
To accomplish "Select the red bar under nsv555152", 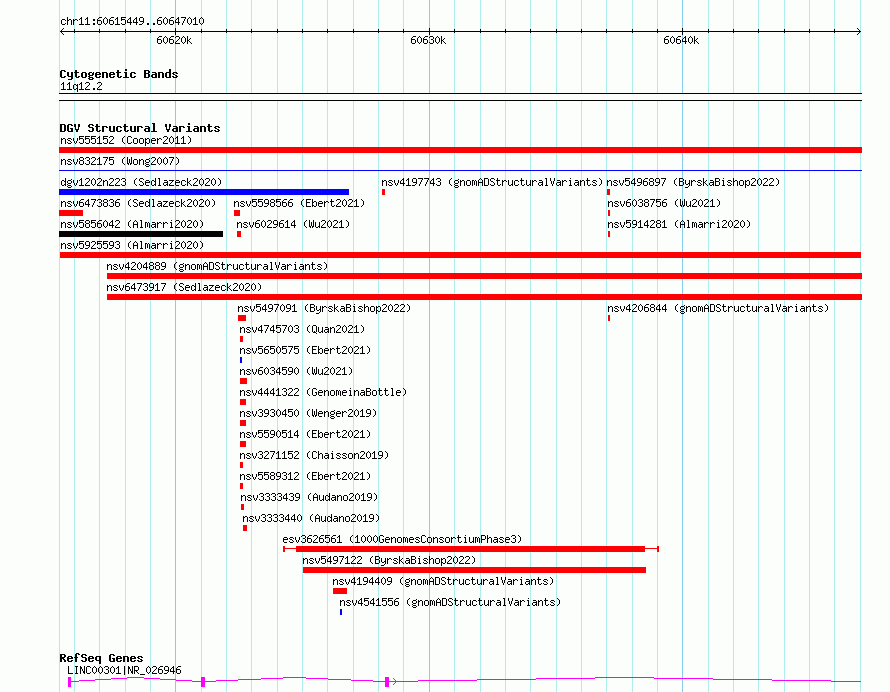I will click(460, 150).
